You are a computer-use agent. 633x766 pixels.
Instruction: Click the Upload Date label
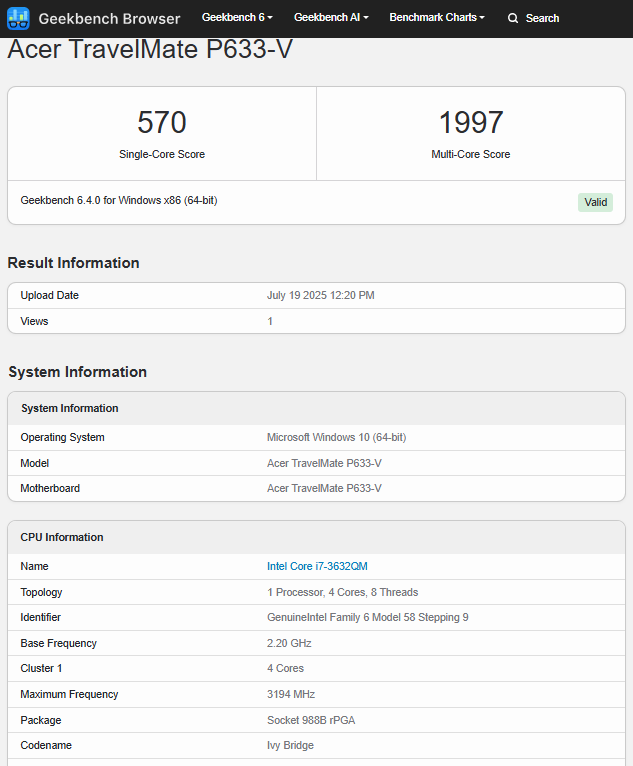[49, 296]
